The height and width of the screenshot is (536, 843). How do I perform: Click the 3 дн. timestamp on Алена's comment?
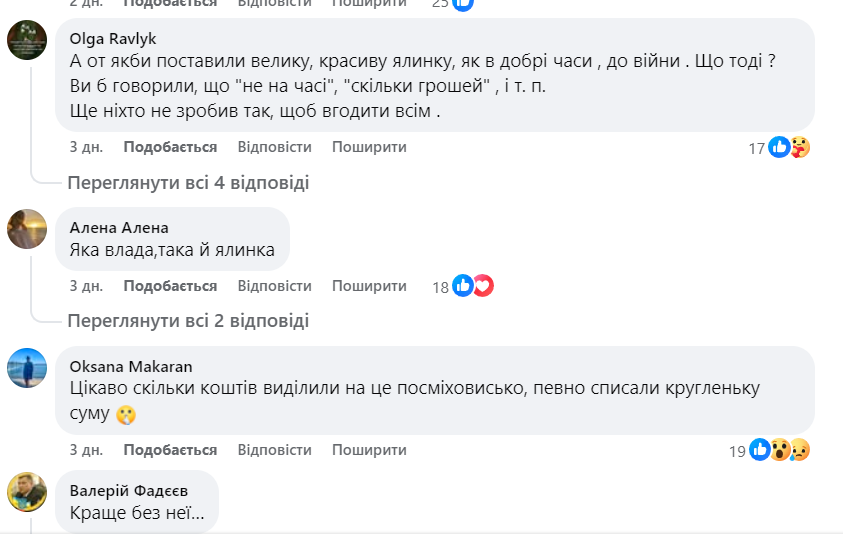(86, 286)
